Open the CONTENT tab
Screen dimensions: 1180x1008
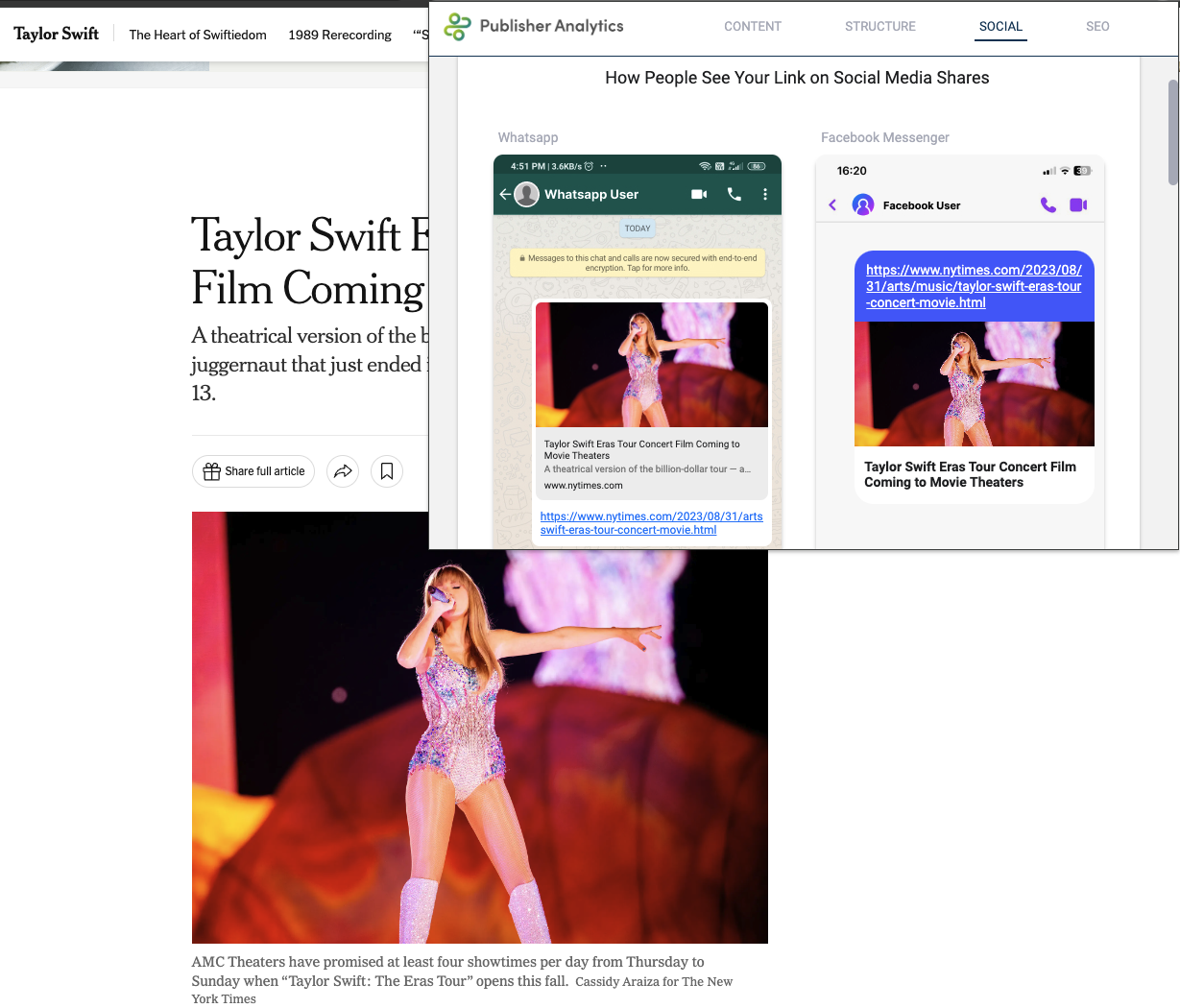coord(753,27)
